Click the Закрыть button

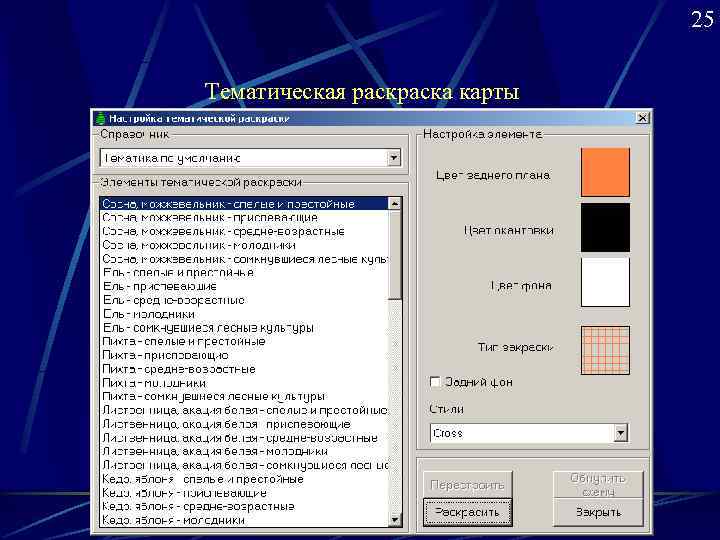coord(598,512)
